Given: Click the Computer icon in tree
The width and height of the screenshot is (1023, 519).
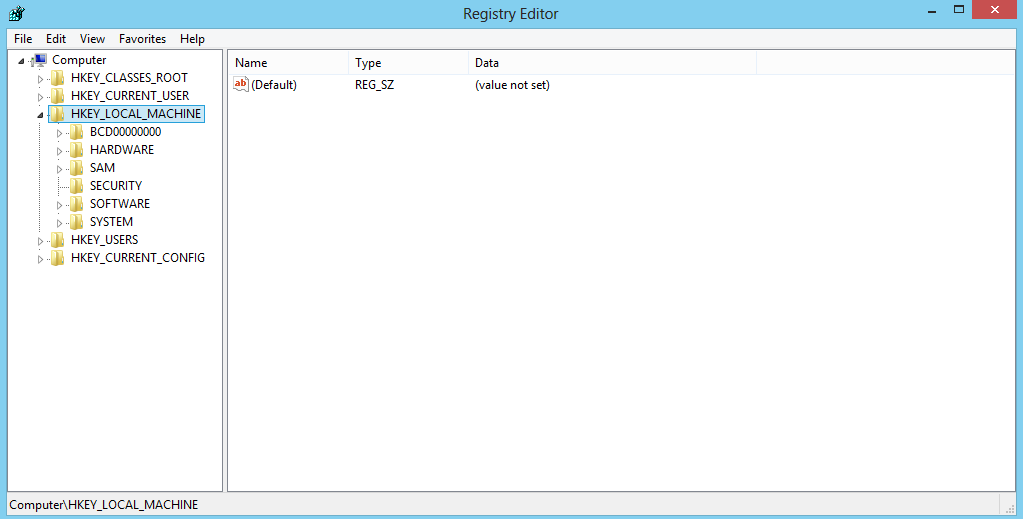Looking at the screenshot, I should click(x=40, y=60).
